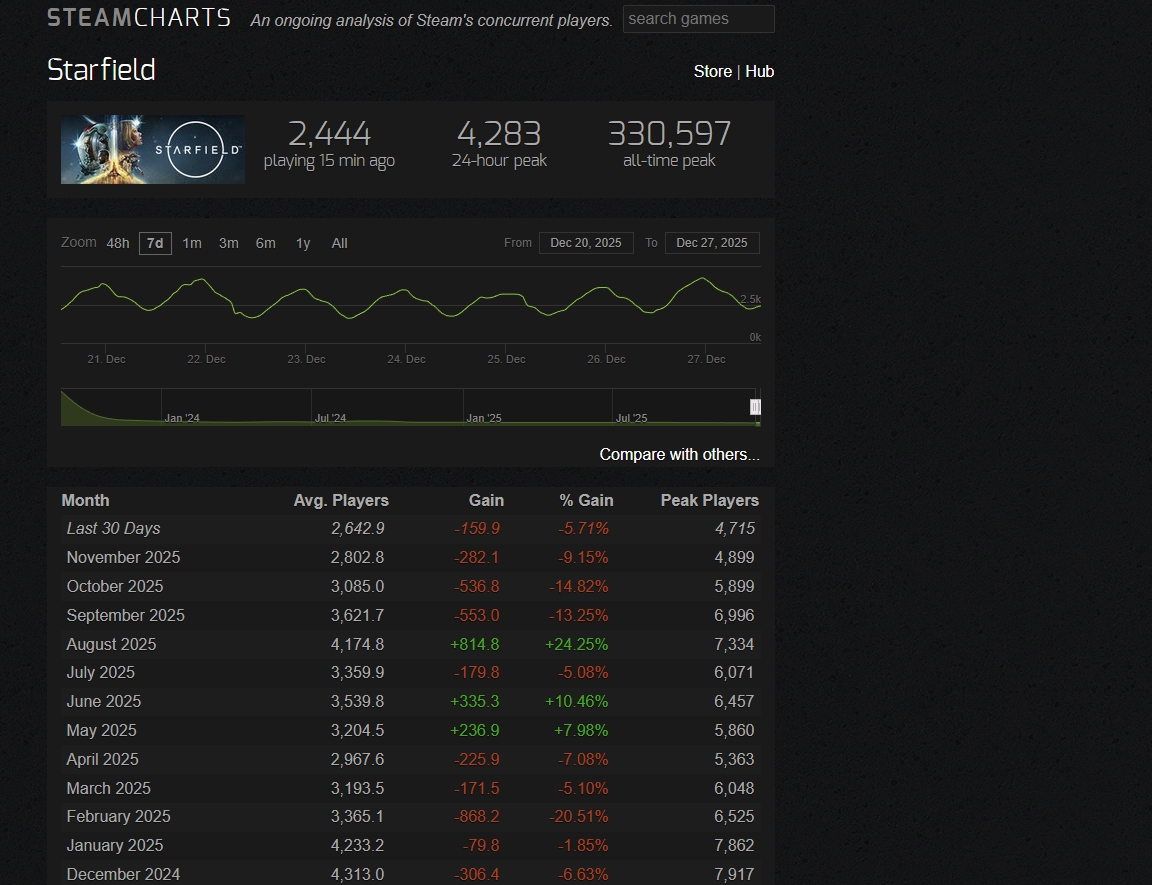Click the +814.8 gain value
Image resolution: width=1152 pixels, height=885 pixels.
pyautogui.click(x=475, y=644)
